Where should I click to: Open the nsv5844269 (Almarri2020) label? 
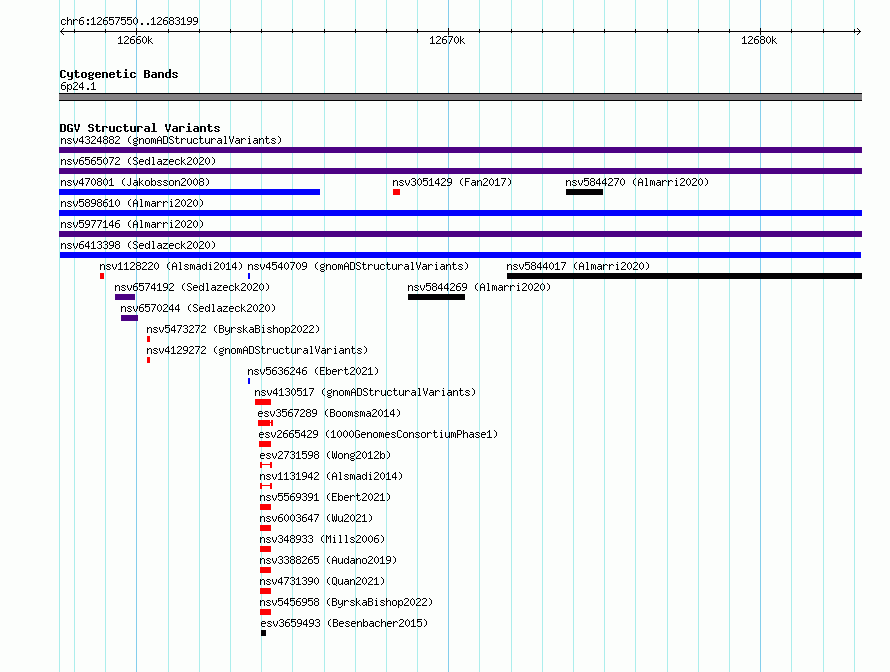click(479, 287)
